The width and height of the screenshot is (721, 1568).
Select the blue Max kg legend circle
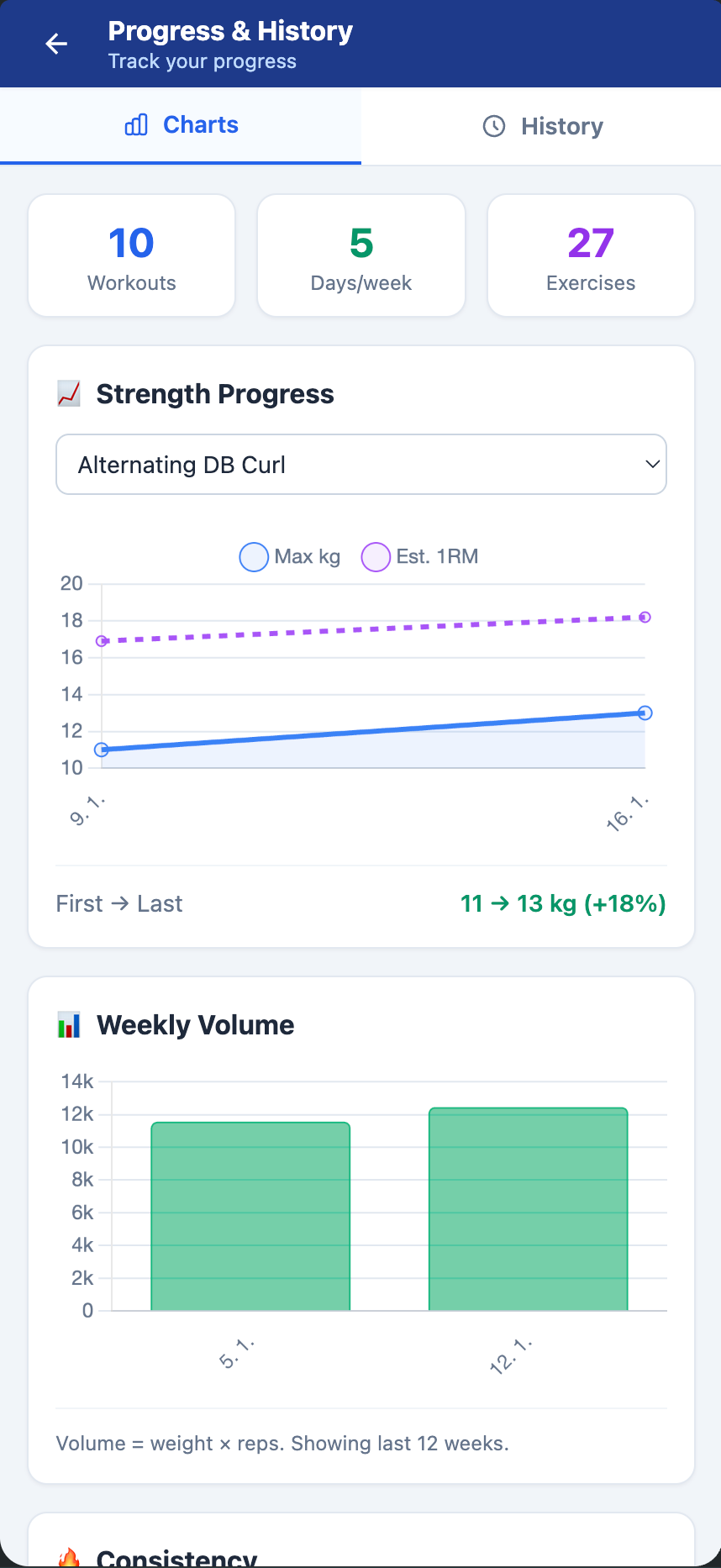tap(253, 556)
